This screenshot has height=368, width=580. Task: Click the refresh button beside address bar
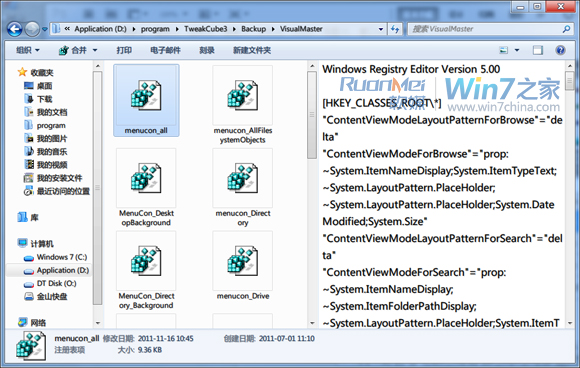click(395, 29)
